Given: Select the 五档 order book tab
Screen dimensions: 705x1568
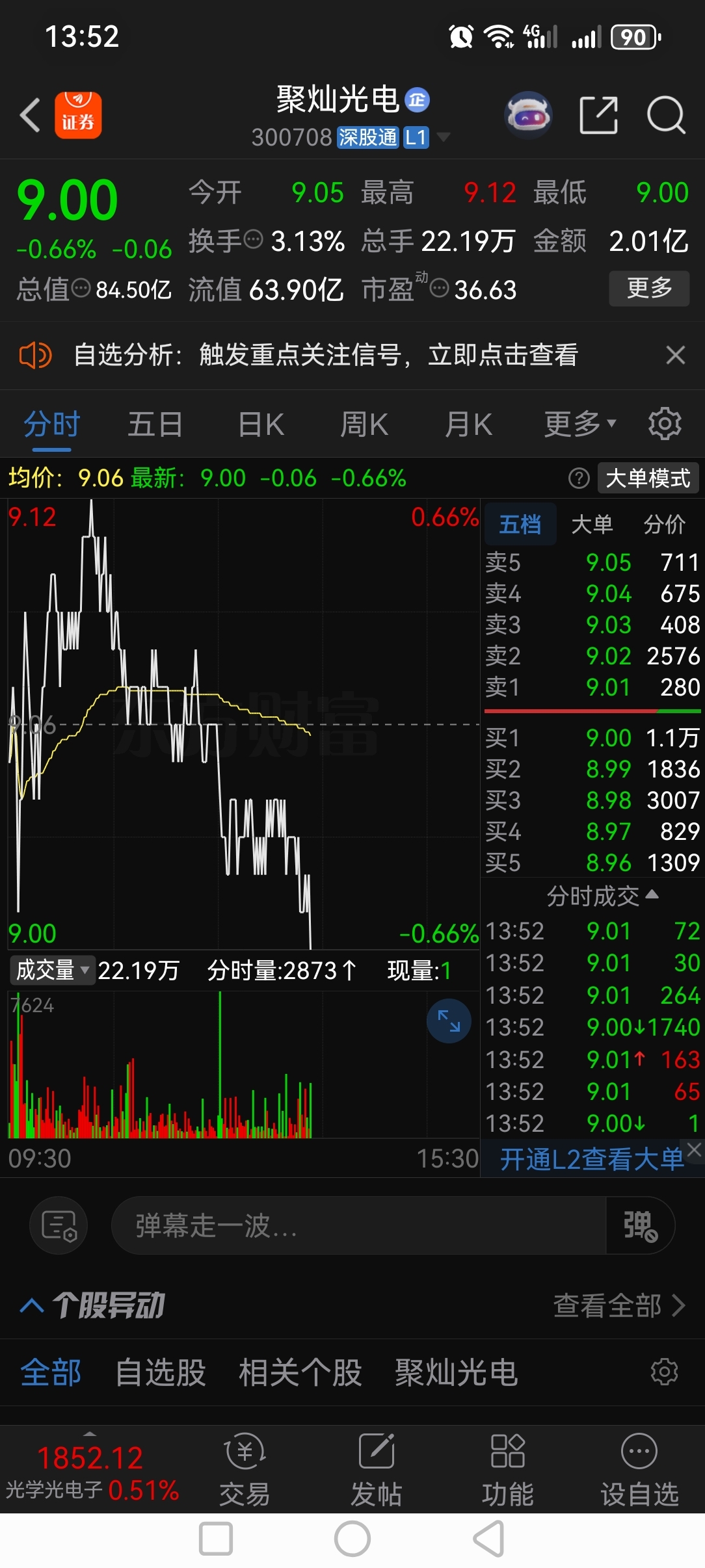Looking at the screenshot, I should pyautogui.click(x=520, y=524).
